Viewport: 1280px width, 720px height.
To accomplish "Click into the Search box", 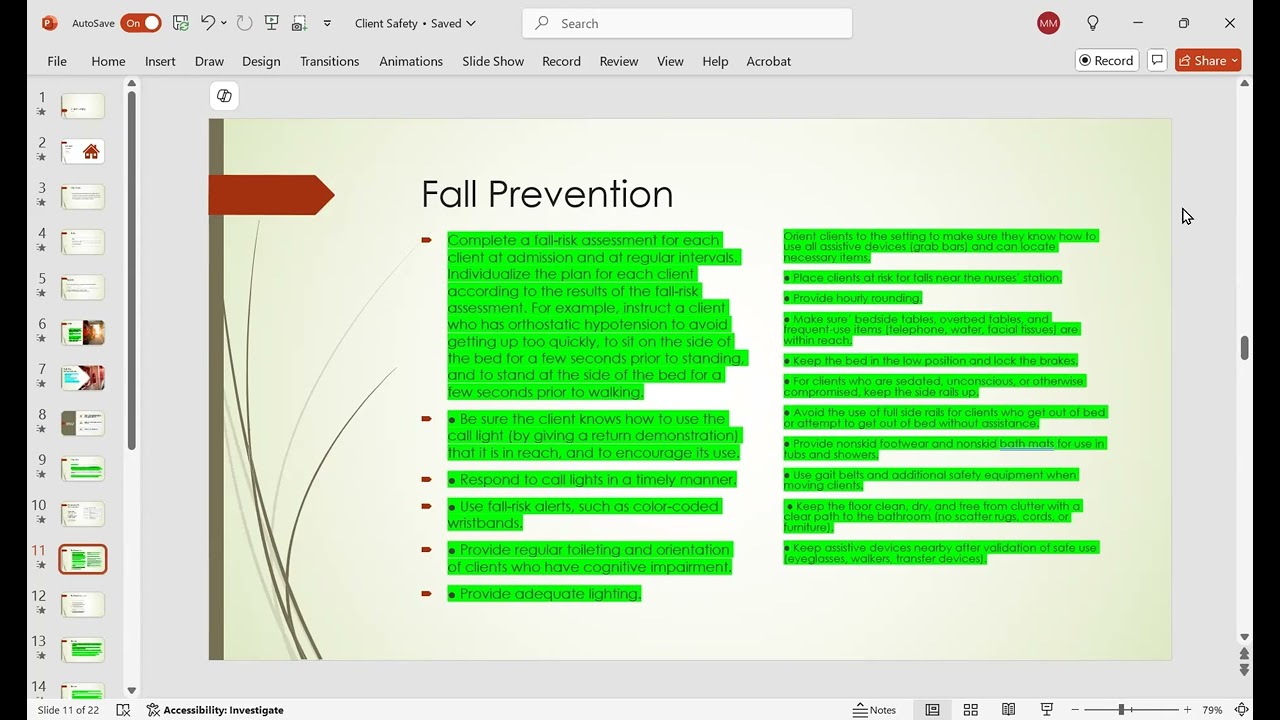I will pyautogui.click(x=687, y=23).
